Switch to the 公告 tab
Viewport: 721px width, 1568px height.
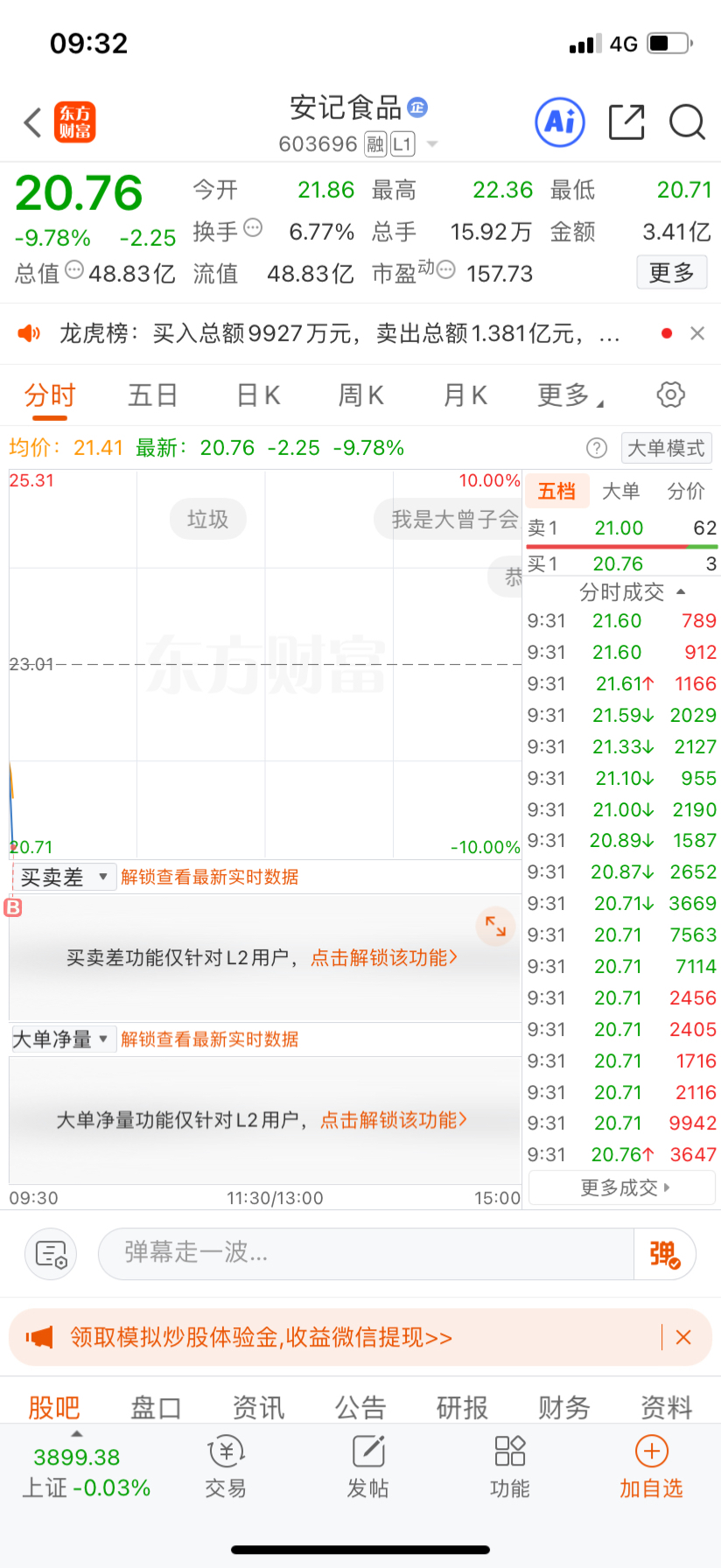tap(360, 1407)
